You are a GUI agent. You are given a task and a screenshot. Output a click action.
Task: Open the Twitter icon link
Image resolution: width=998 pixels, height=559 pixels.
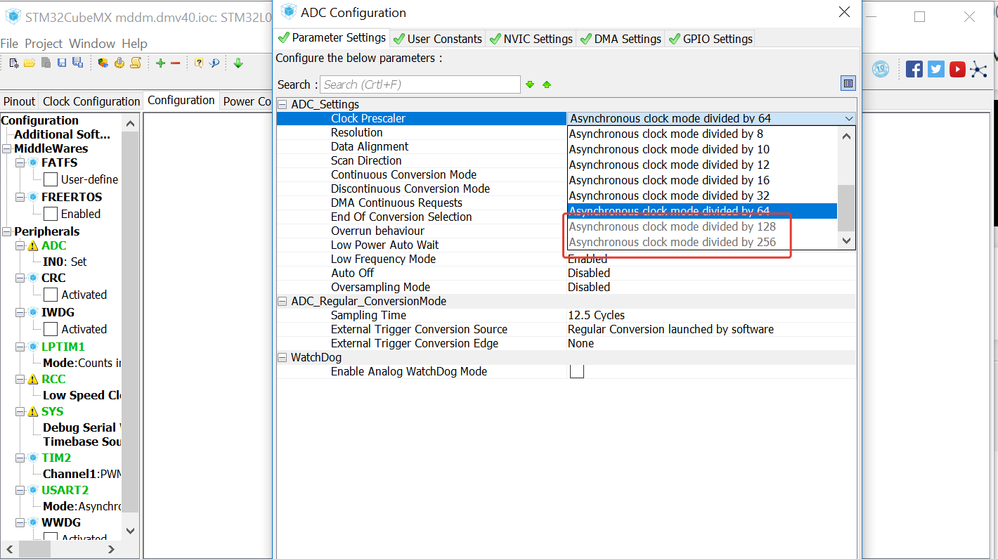[x=936, y=69]
